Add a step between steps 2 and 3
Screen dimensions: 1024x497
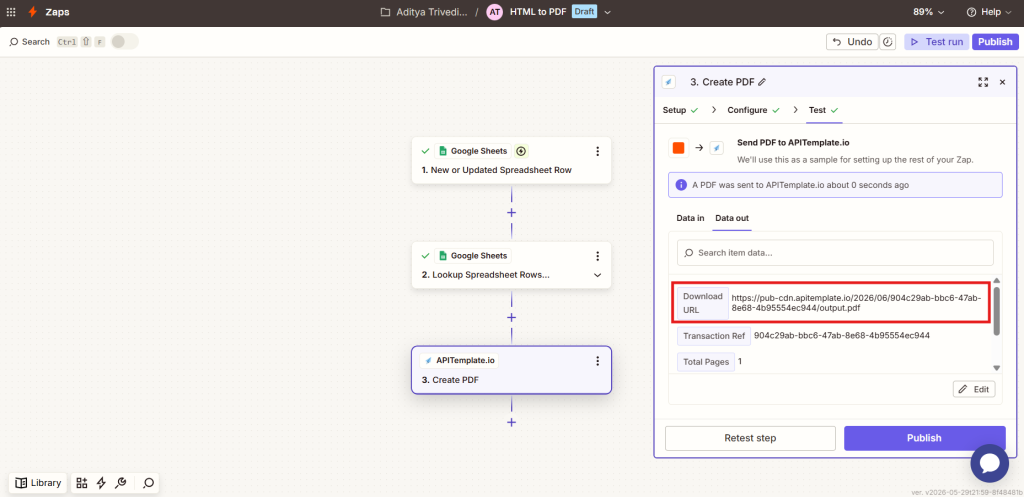click(x=511, y=317)
